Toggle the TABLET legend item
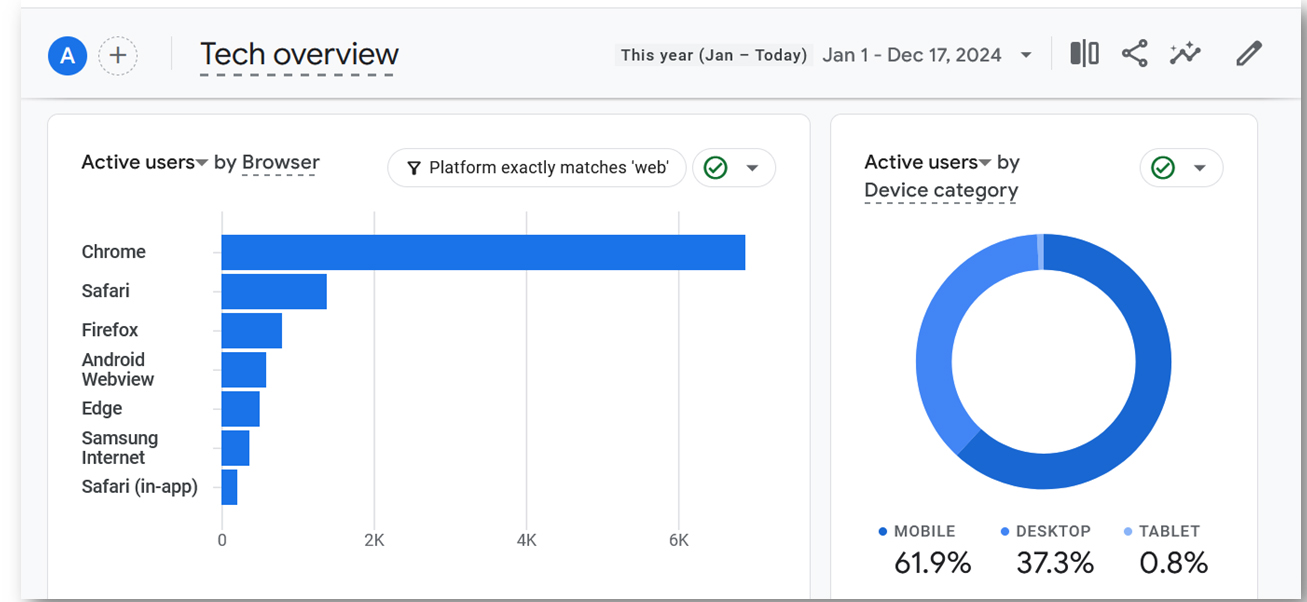1307x602 pixels. 1162,532
